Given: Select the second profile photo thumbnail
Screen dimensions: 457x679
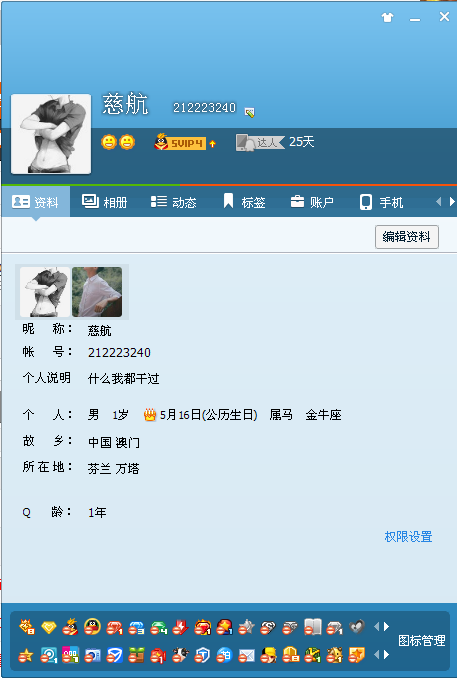Looking at the screenshot, I should [97, 292].
